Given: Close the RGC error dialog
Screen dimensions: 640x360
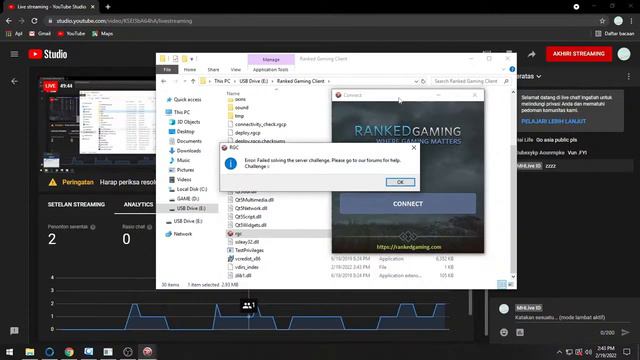Looking at the screenshot, I should coord(413,148).
